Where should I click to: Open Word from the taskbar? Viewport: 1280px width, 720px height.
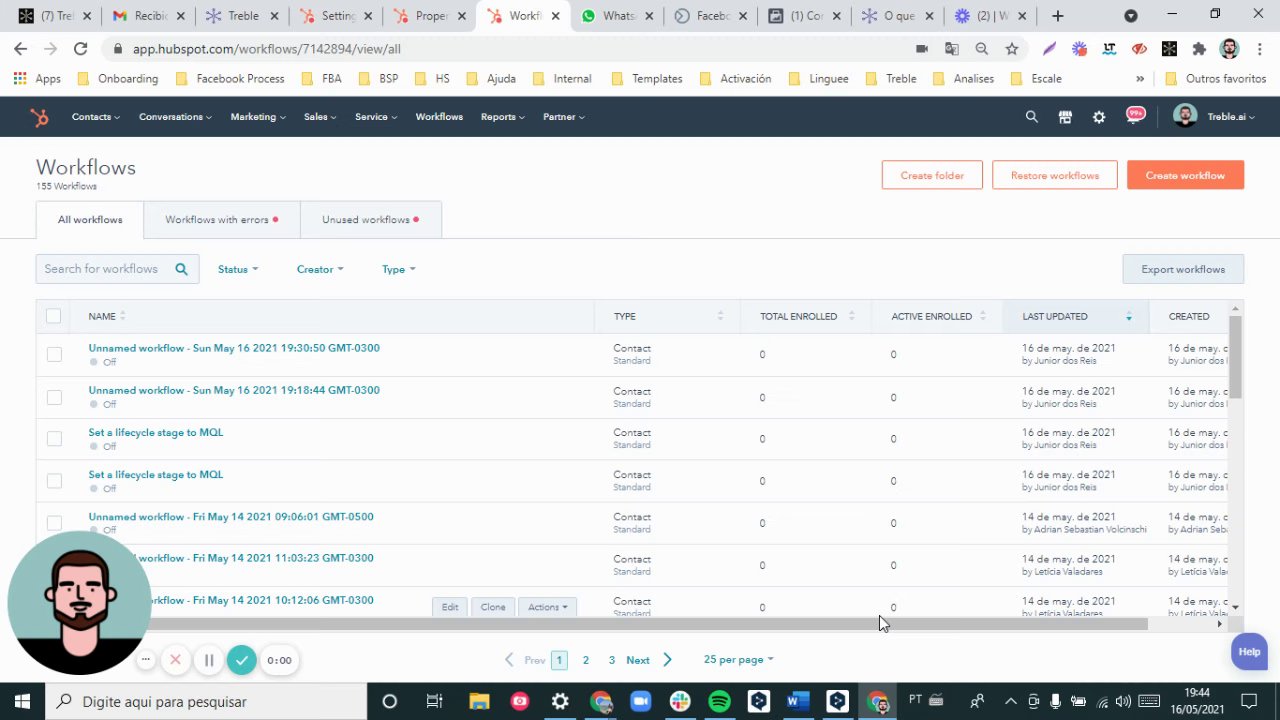tap(798, 701)
